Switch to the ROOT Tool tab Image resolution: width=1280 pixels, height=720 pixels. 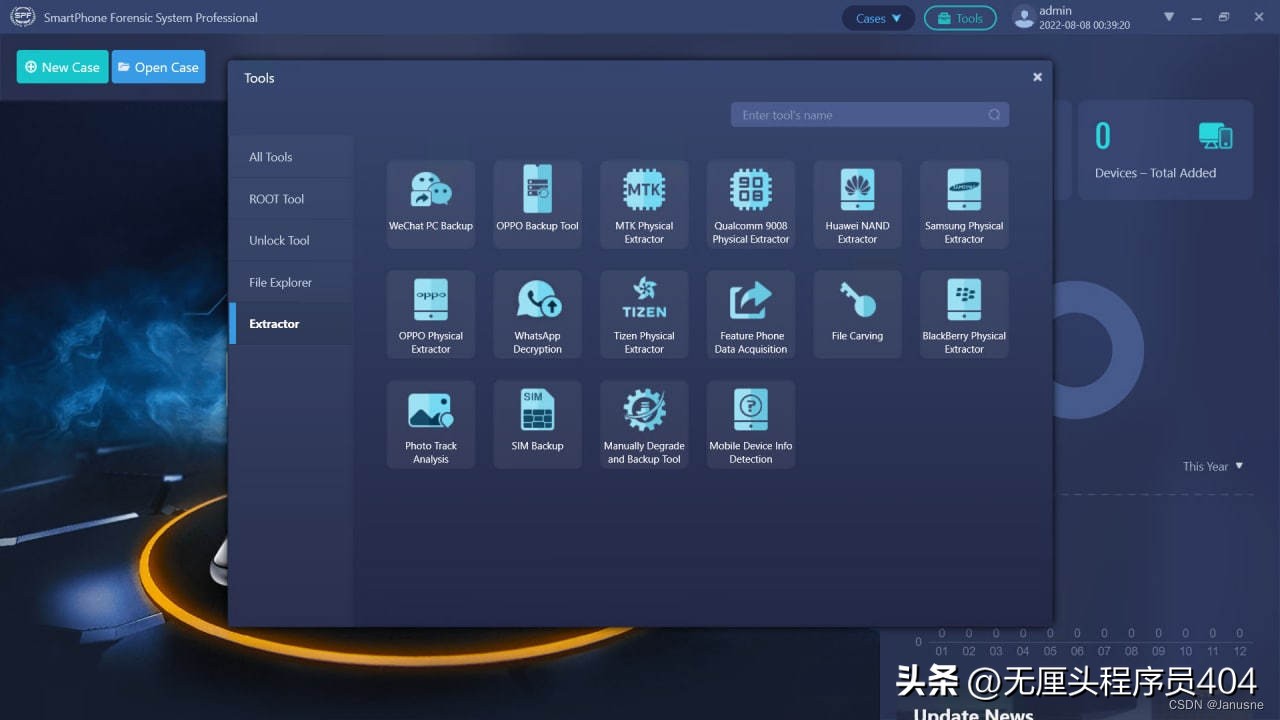(277, 199)
